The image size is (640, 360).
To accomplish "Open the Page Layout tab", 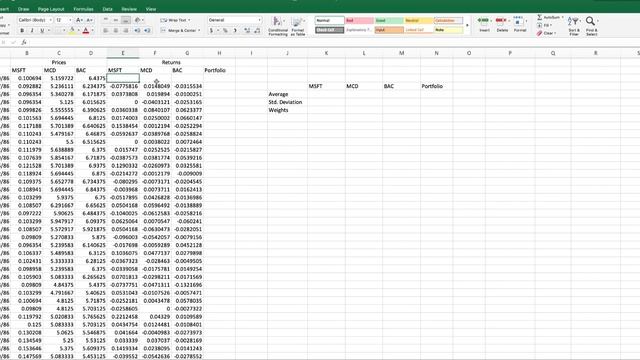I will pos(51,9).
